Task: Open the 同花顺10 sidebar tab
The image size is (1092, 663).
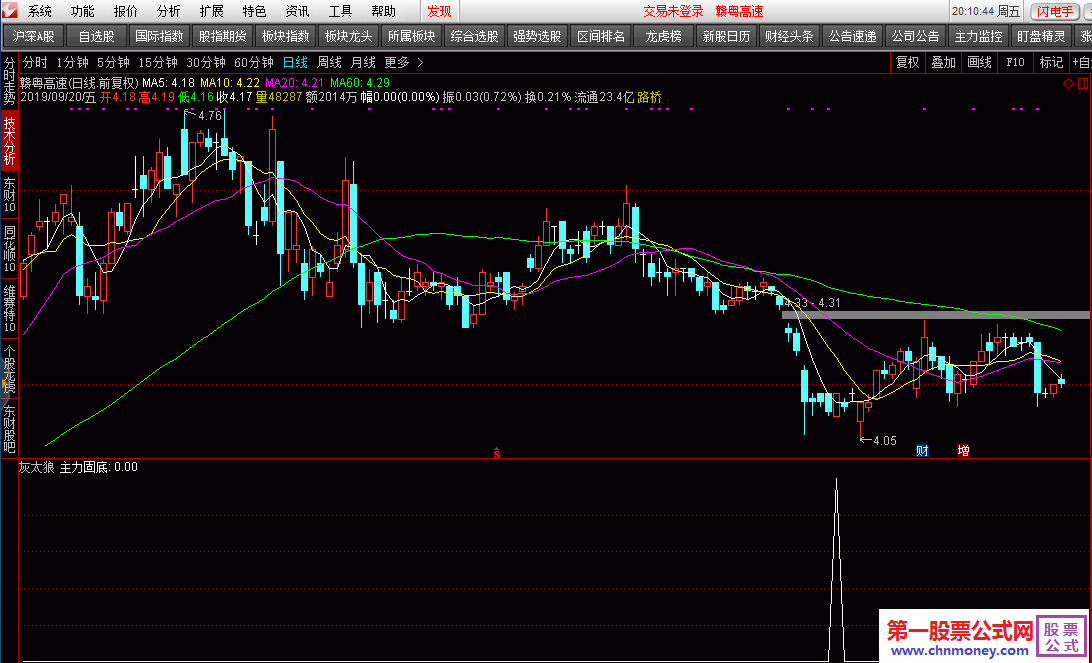Action: [x=10, y=249]
